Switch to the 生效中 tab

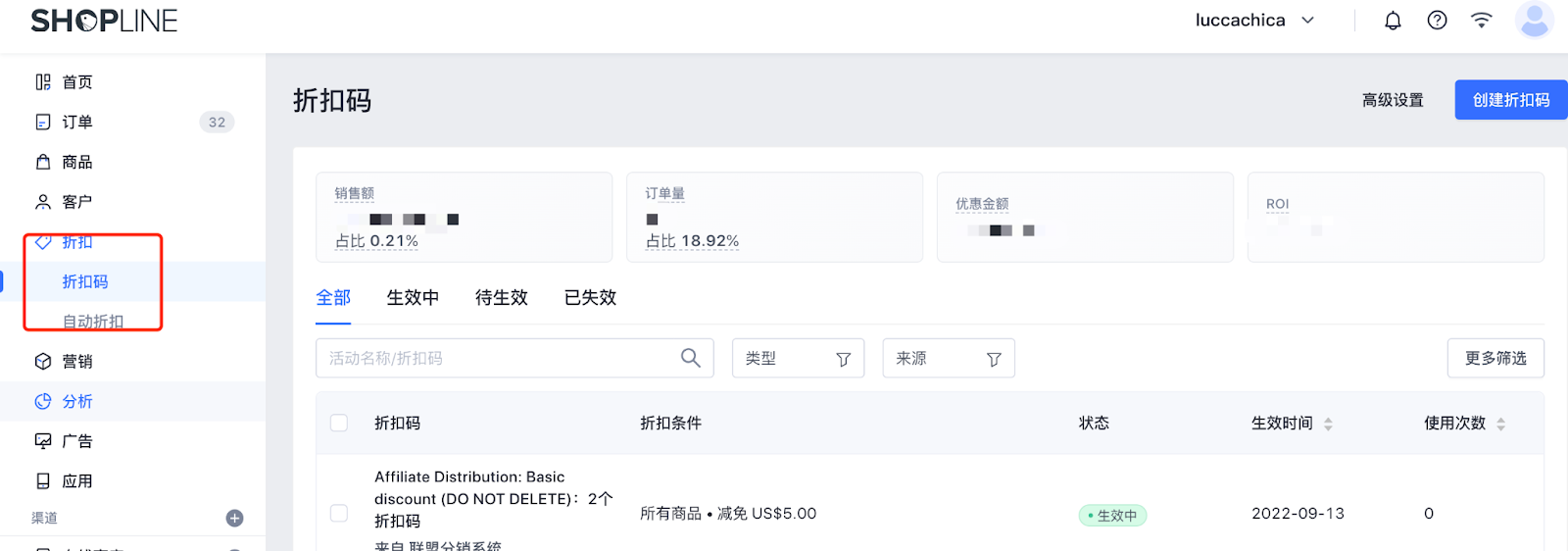pyautogui.click(x=413, y=298)
